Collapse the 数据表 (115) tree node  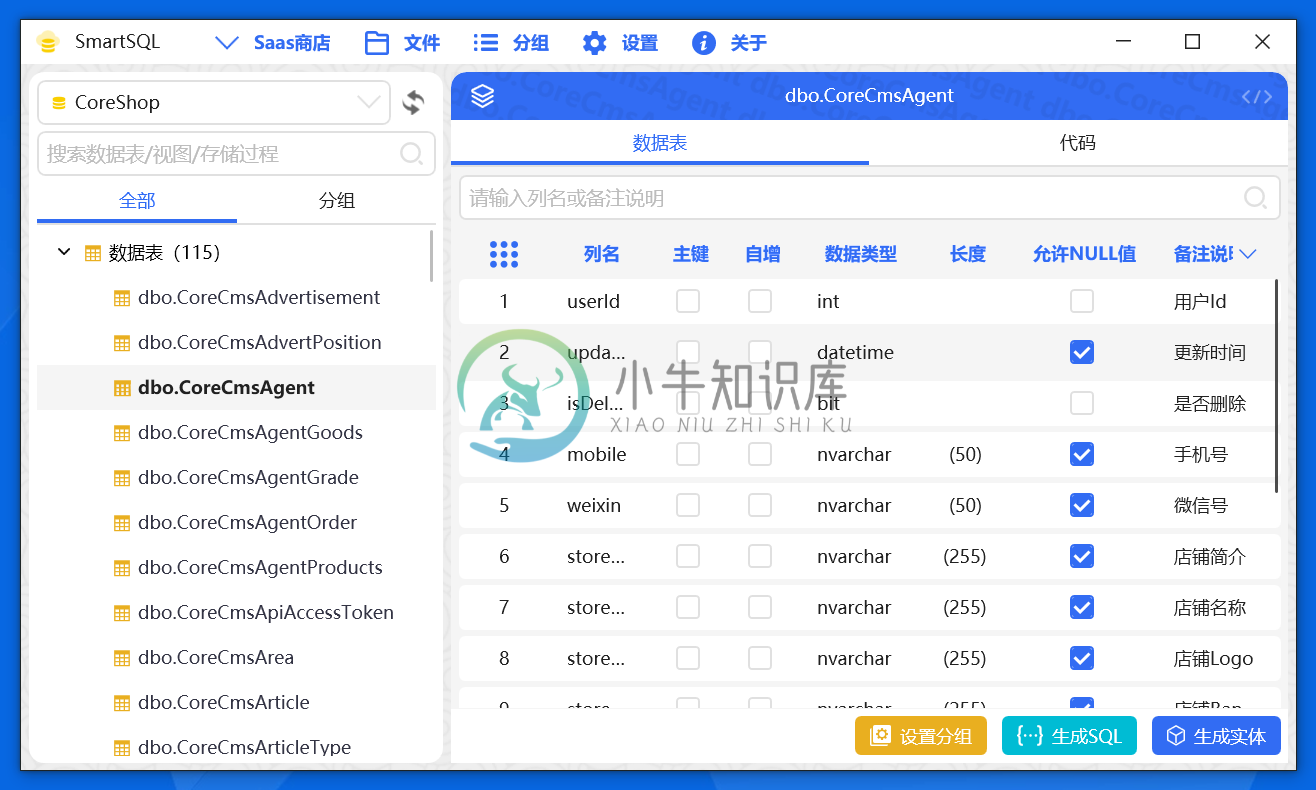click(x=64, y=252)
